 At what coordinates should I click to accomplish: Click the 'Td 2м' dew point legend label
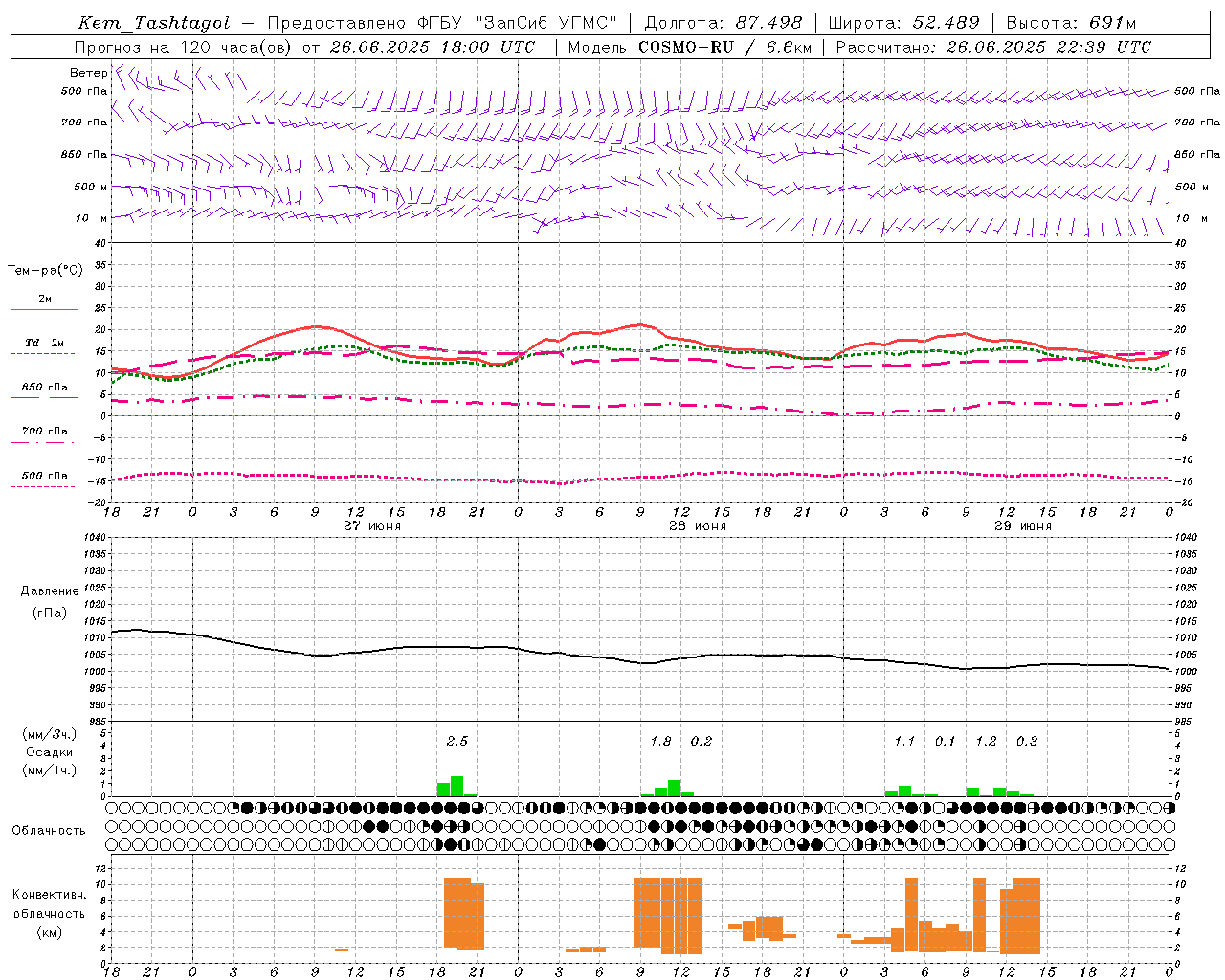(44, 343)
